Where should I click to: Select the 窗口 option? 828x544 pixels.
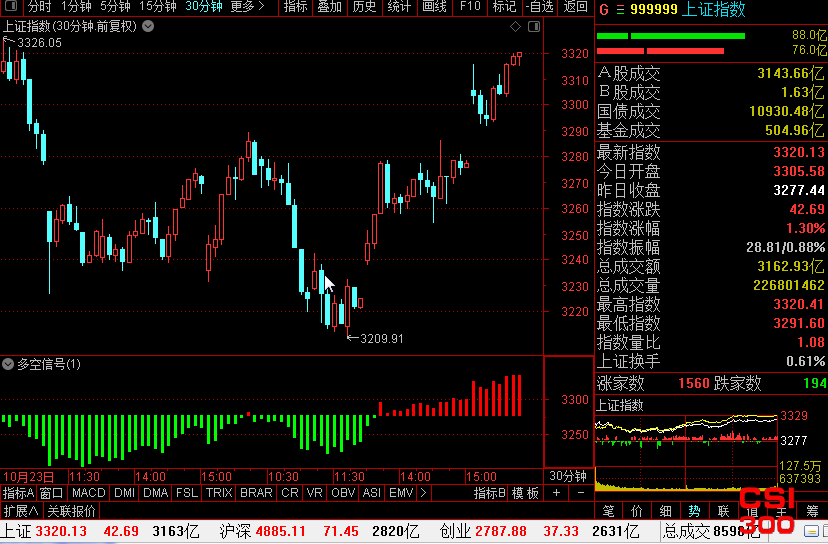pos(51,493)
